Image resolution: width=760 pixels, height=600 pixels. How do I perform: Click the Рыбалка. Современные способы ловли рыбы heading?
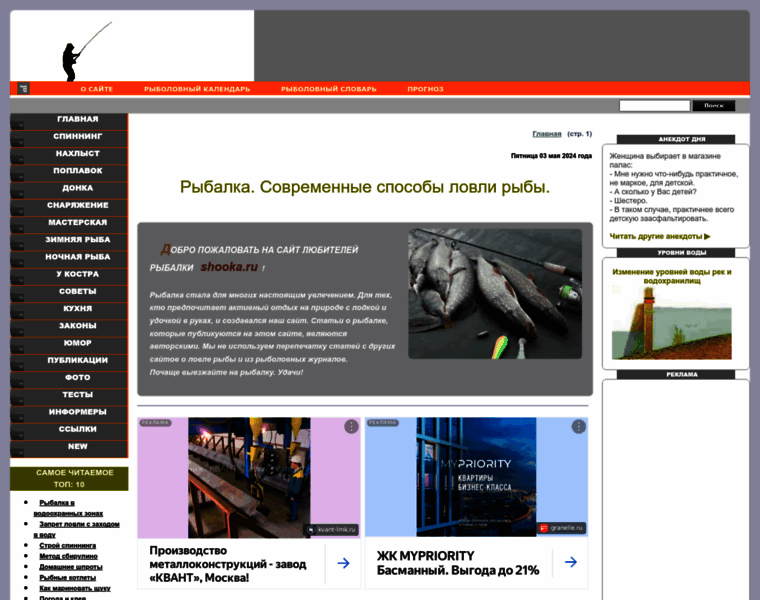(365, 187)
